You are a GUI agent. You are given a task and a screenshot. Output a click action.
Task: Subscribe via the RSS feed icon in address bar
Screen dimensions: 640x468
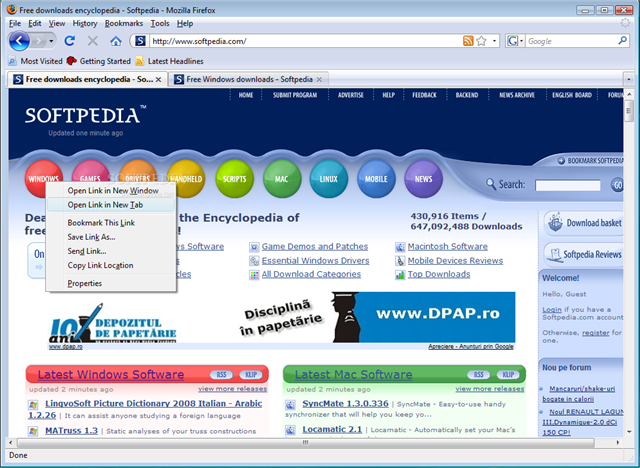coord(468,41)
